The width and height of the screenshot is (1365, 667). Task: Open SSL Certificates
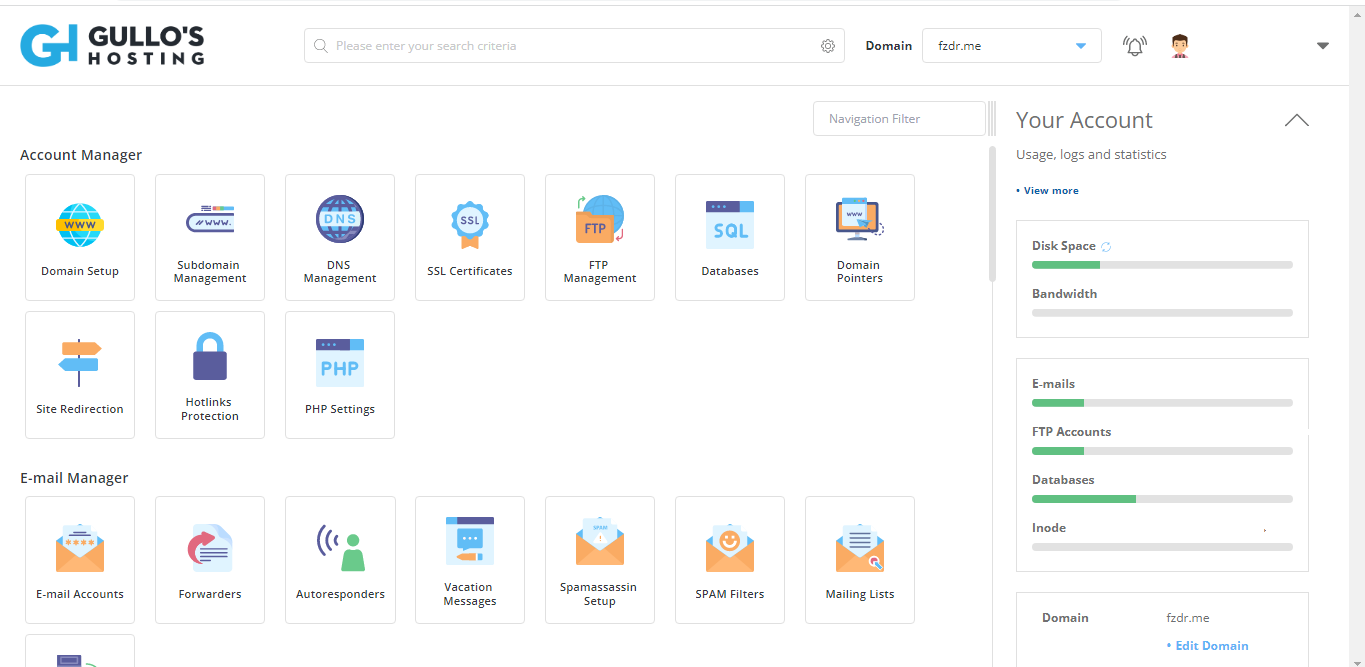pyautogui.click(x=470, y=238)
